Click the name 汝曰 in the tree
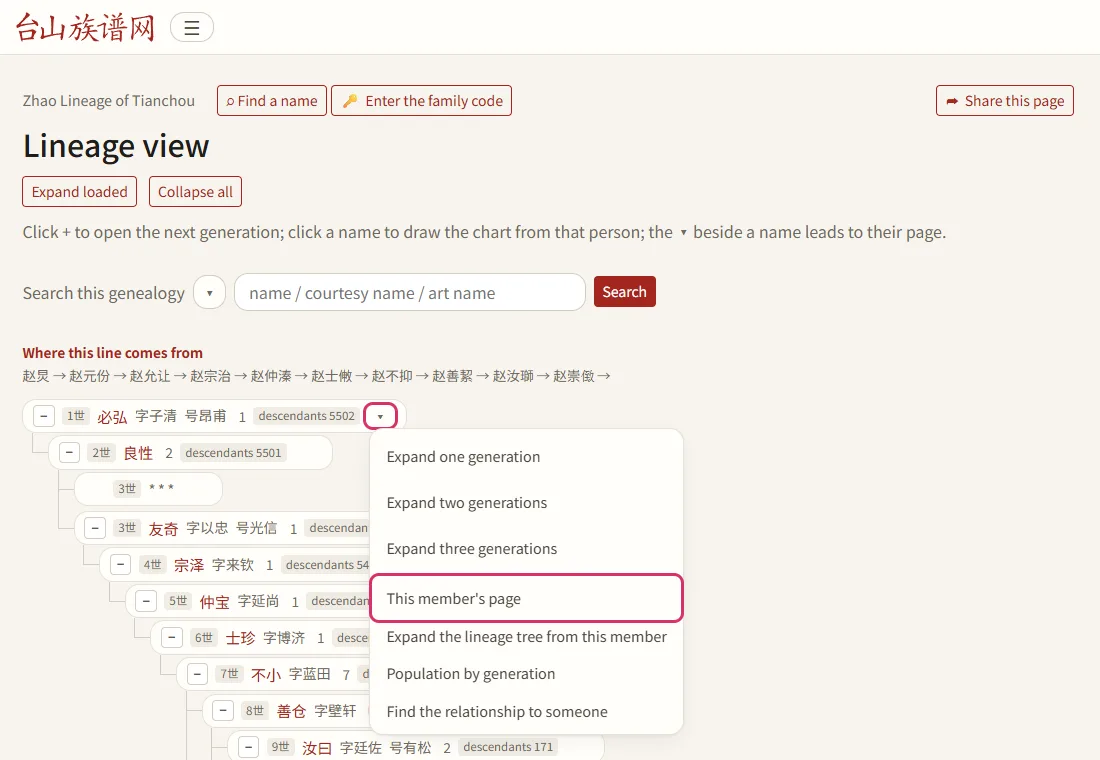This screenshot has width=1100, height=760. pos(317,747)
